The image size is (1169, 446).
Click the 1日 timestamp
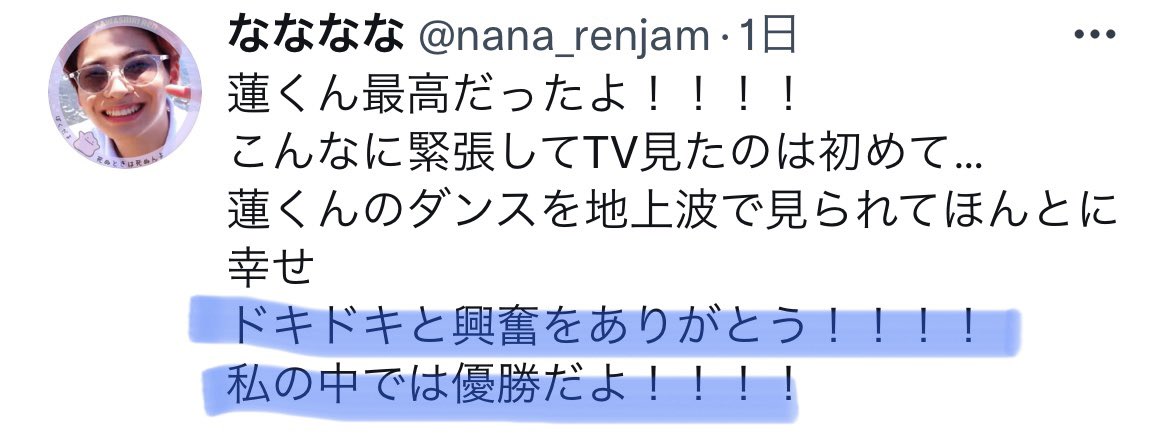pyautogui.click(x=768, y=35)
